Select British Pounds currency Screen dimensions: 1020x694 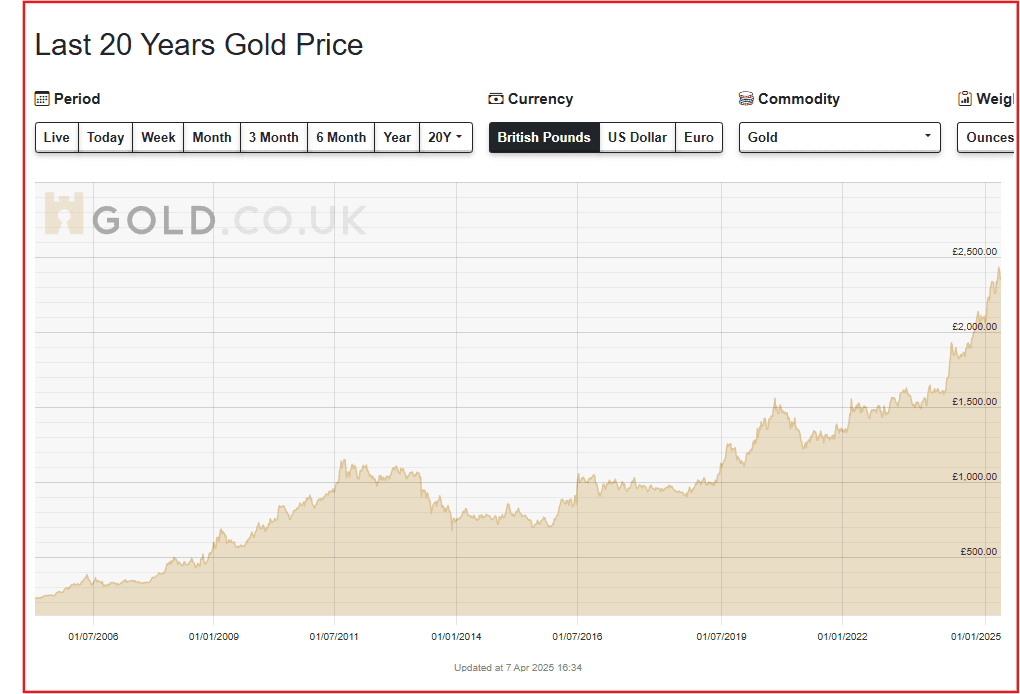[x=544, y=138]
